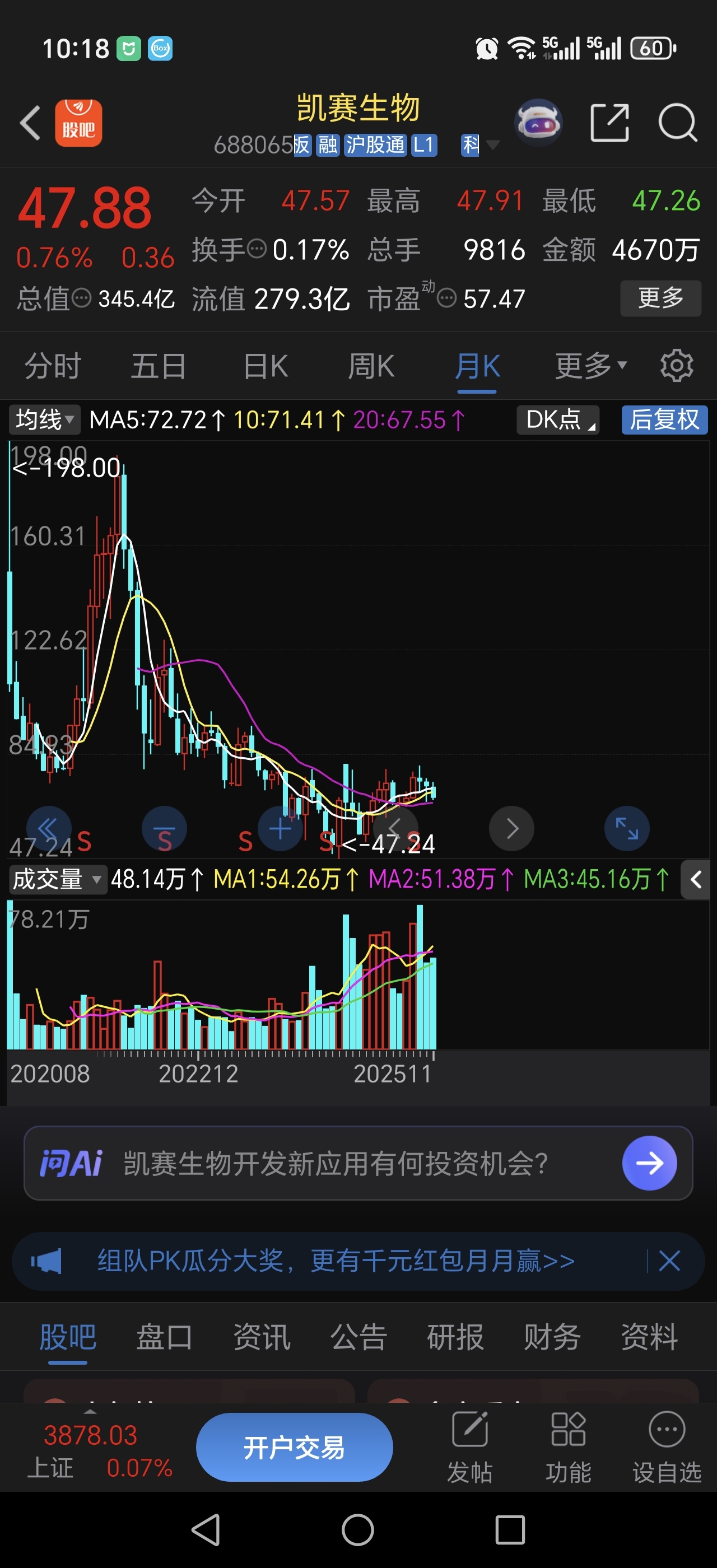Open the 组队PK瓜分大奖 promotion link
This screenshot has width=717, height=1568.
(336, 1261)
